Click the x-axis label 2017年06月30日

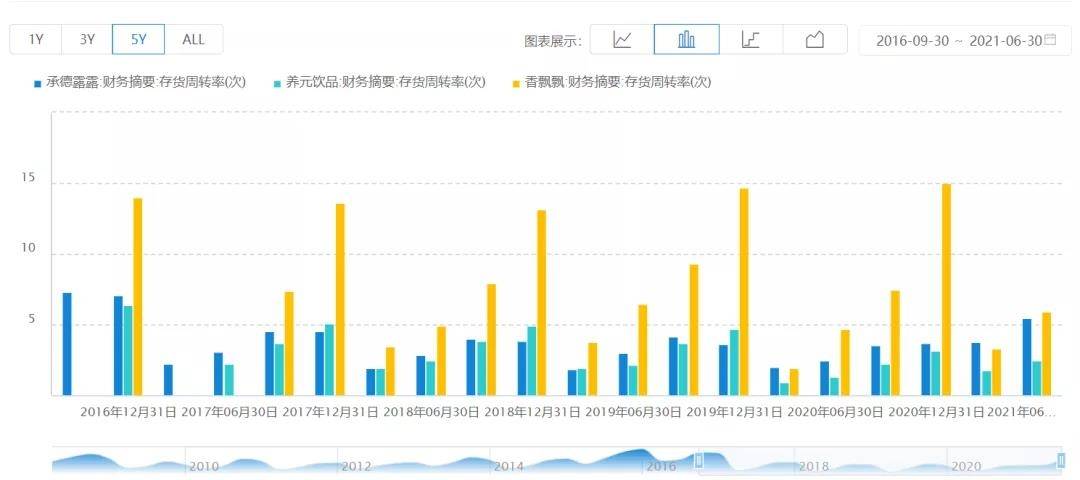point(229,413)
